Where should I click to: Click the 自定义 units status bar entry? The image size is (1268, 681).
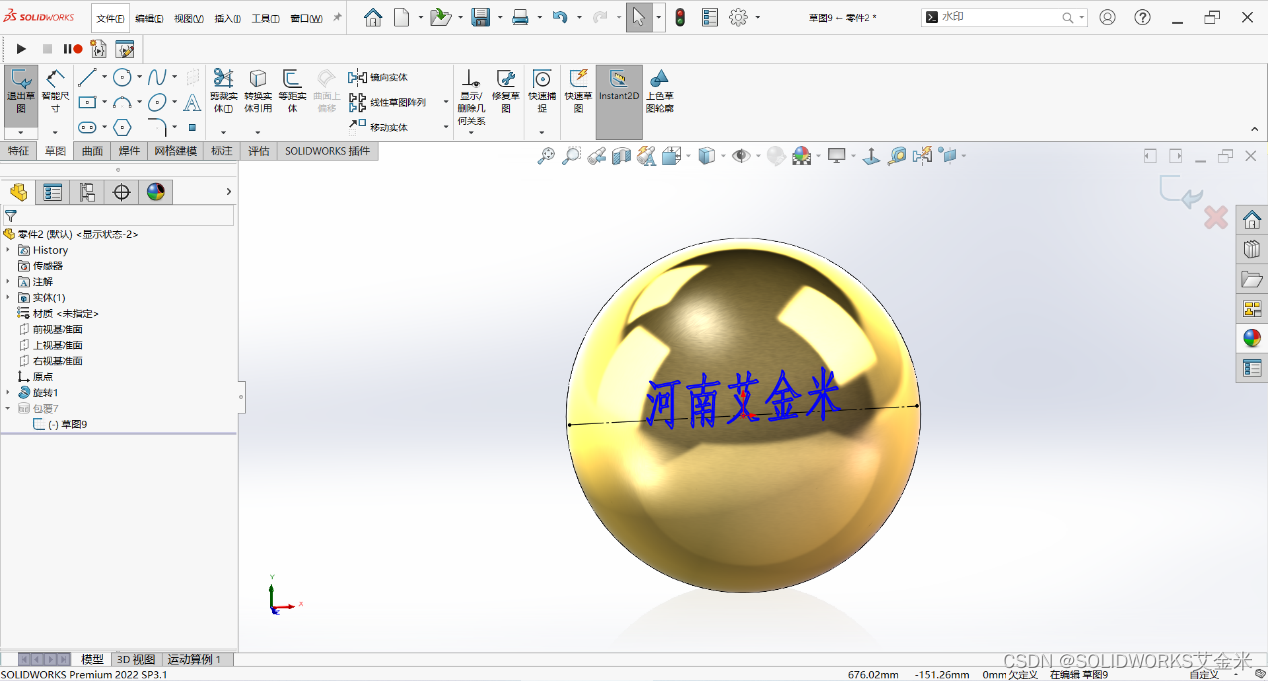point(1204,674)
